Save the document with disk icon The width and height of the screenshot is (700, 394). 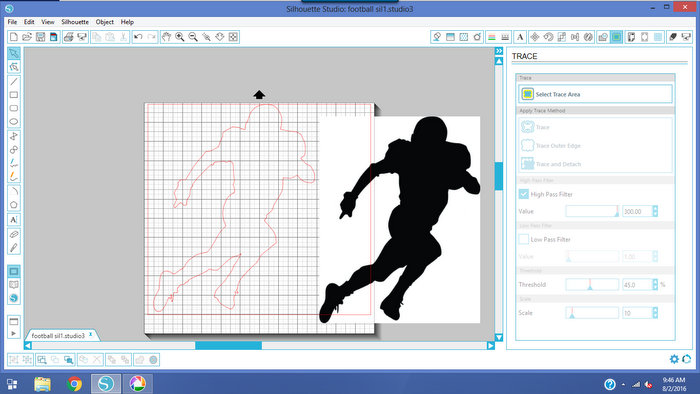pyautogui.click(x=40, y=37)
